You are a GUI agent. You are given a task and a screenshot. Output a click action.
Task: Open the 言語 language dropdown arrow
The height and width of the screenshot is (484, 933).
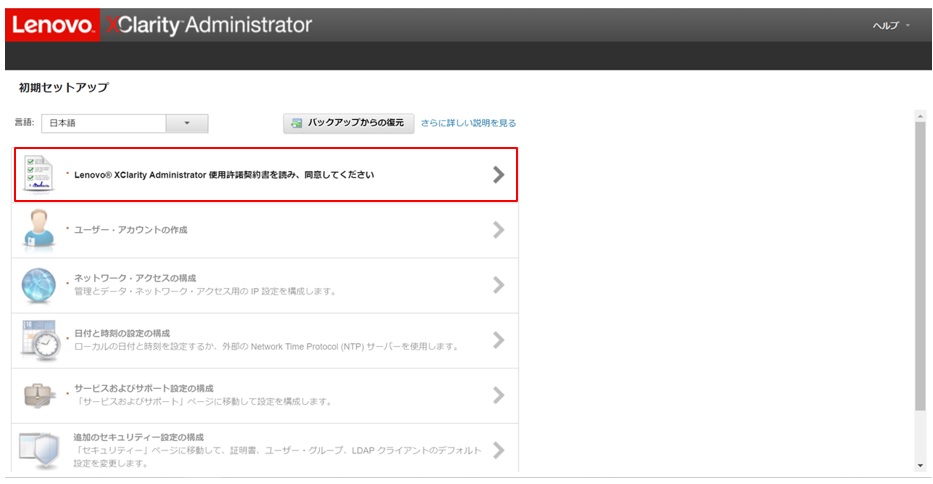click(187, 123)
